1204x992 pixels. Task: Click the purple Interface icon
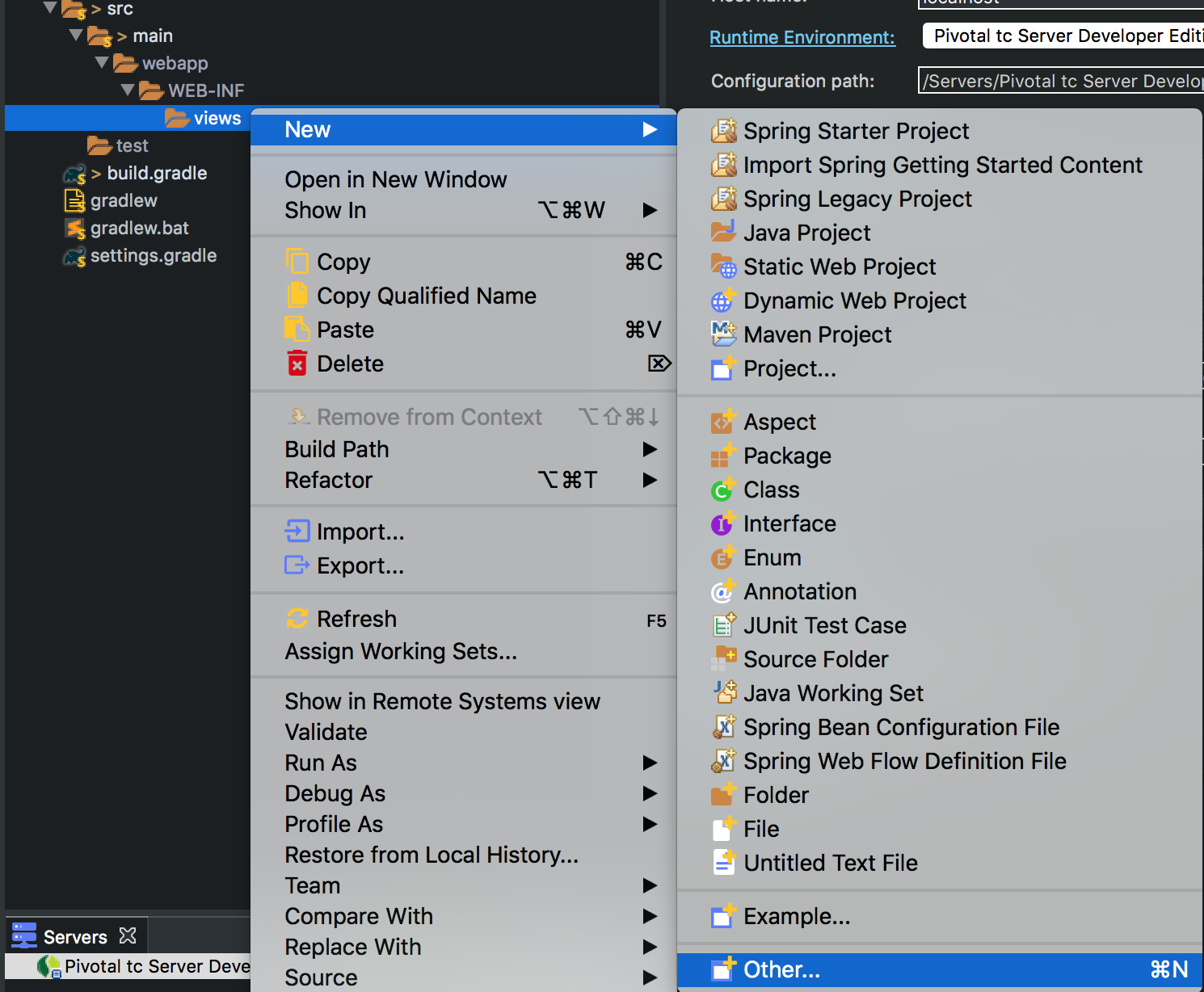coord(722,523)
